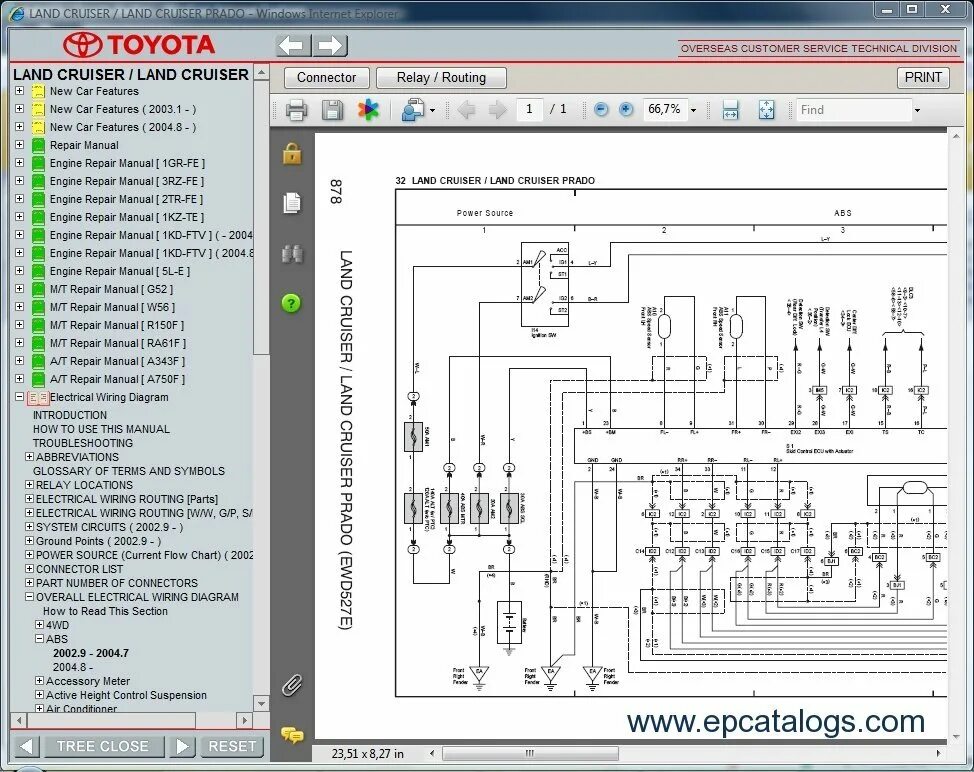Image resolution: width=974 pixels, height=772 pixels.
Task: Click the left arrow button beside TREE CLOSE
Action: 26,747
